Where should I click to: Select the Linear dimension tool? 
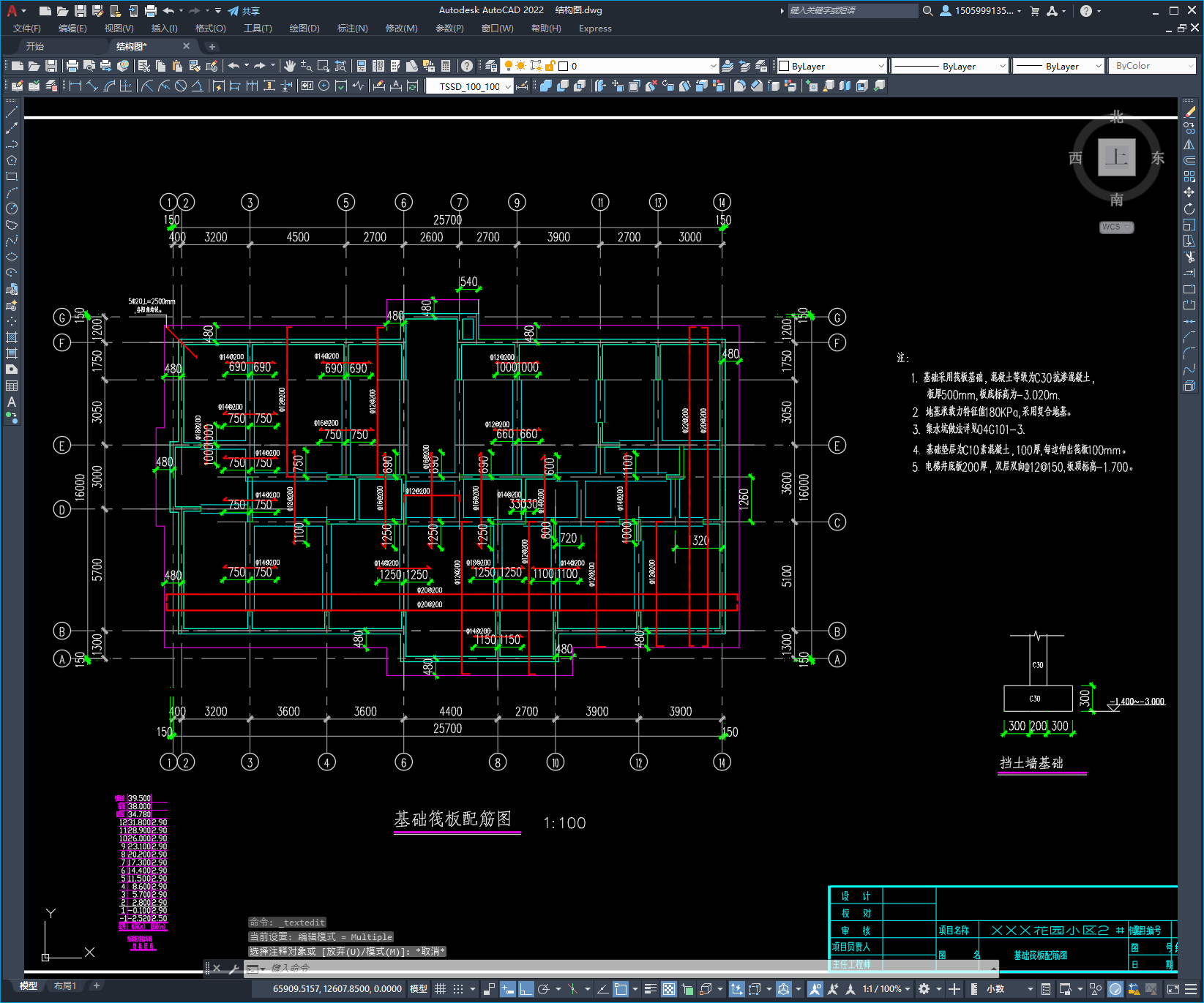pyautogui.click(x=75, y=86)
